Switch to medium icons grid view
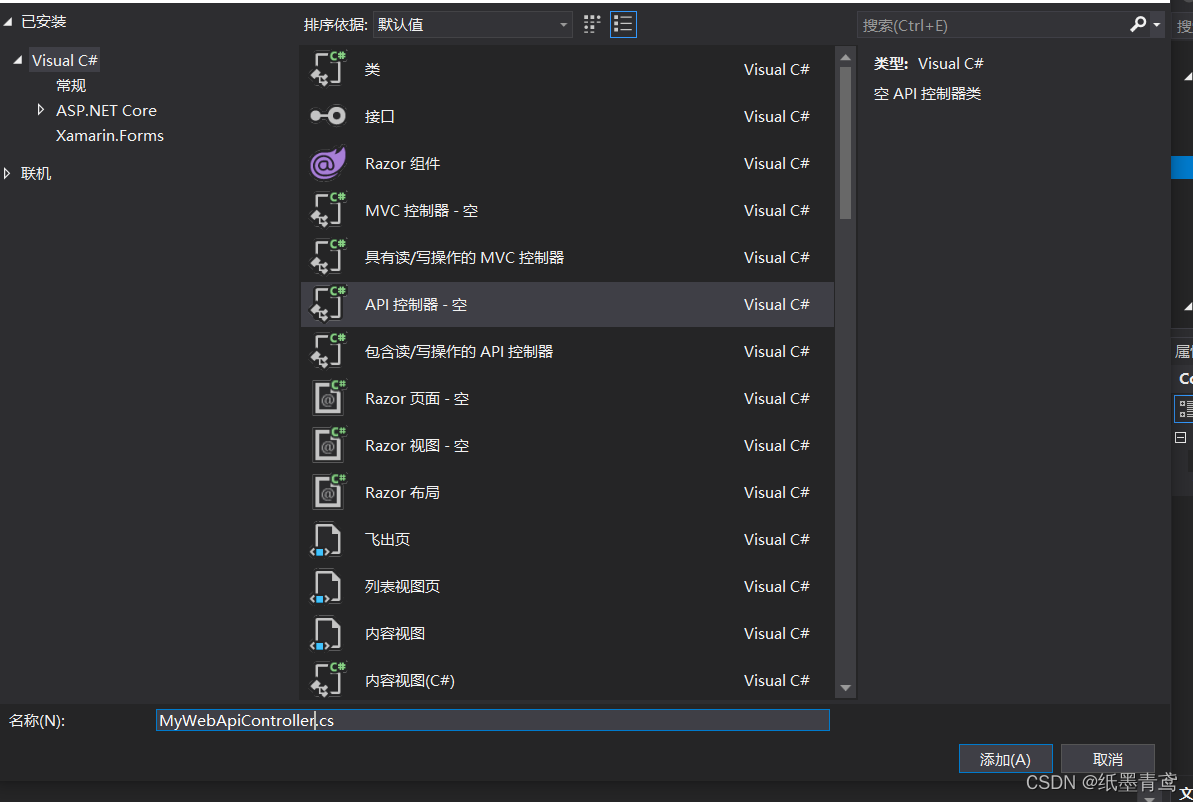 click(592, 24)
